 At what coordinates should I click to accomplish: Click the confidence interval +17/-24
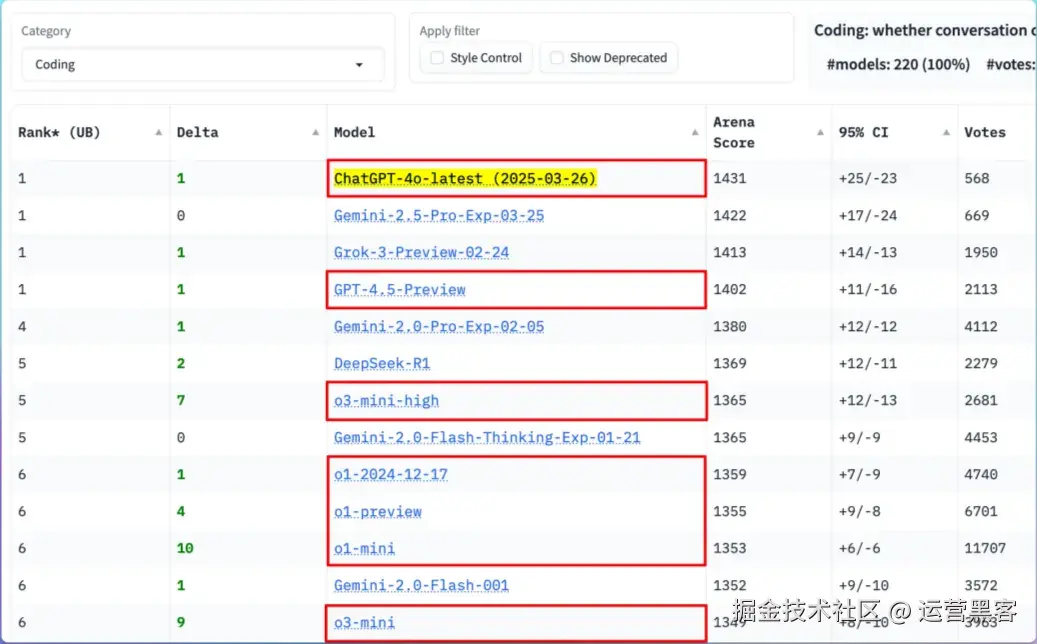pyautogui.click(x=868, y=216)
